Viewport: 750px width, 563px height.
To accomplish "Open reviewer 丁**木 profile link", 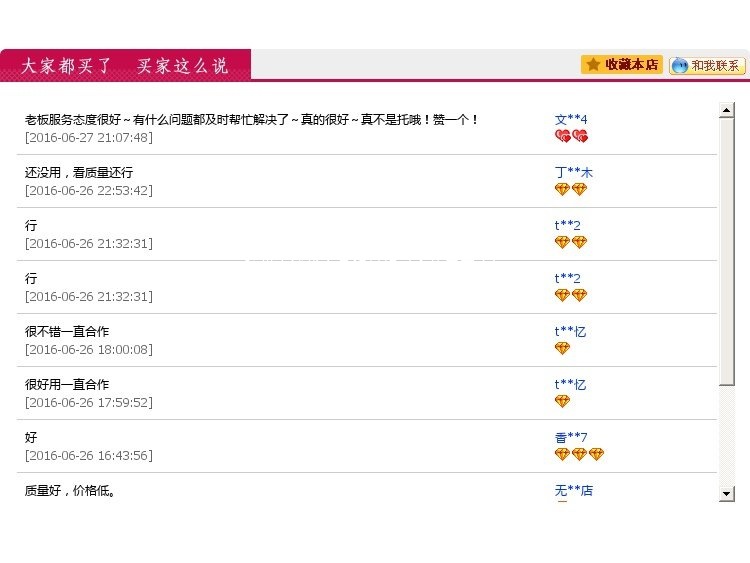I will pos(574,172).
